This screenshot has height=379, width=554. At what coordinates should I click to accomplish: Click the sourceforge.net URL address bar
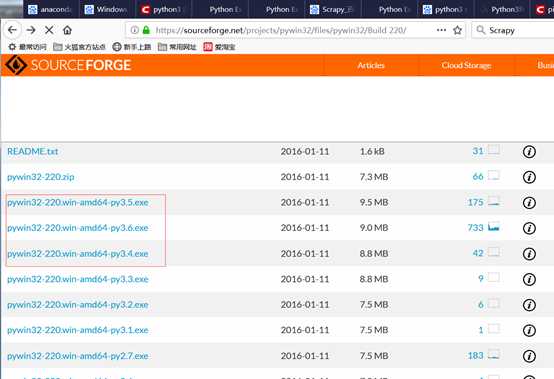click(281, 30)
